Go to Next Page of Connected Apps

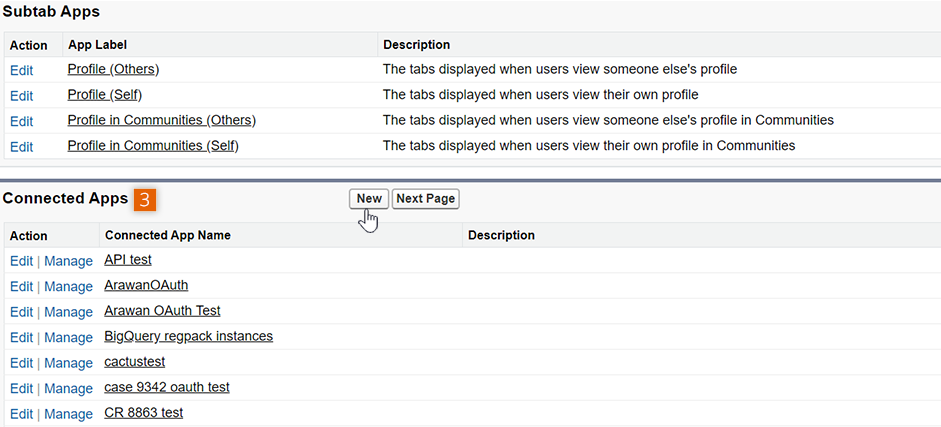tap(425, 199)
